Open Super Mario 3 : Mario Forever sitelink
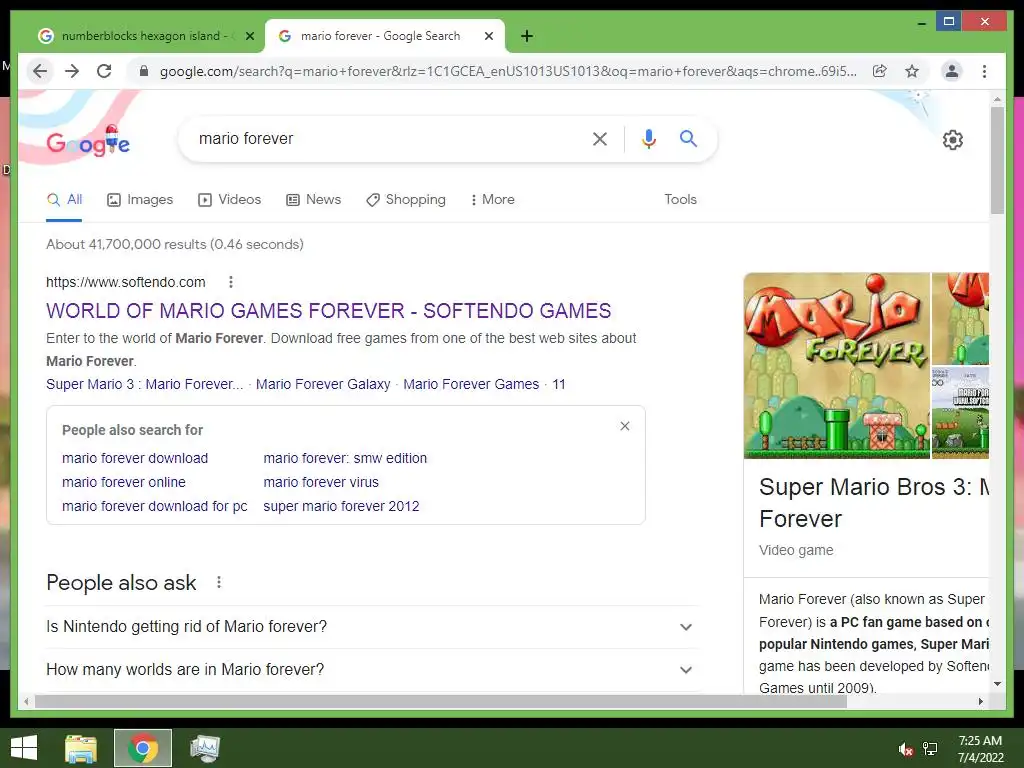Image resolution: width=1024 pixels, height=768 pixels. point(144,384)
